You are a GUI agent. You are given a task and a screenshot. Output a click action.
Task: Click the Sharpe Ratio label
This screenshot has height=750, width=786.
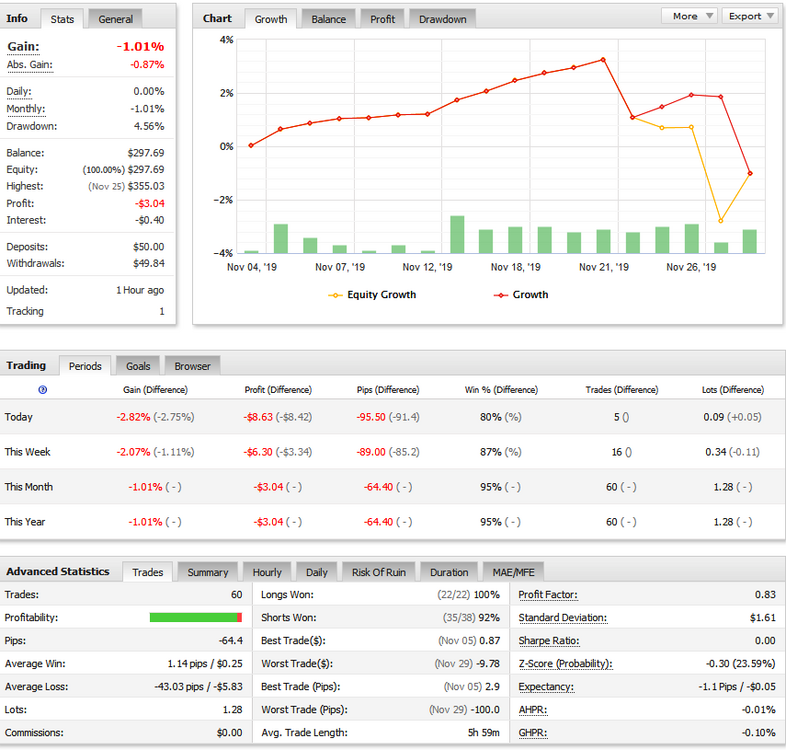tap(549, 641)
